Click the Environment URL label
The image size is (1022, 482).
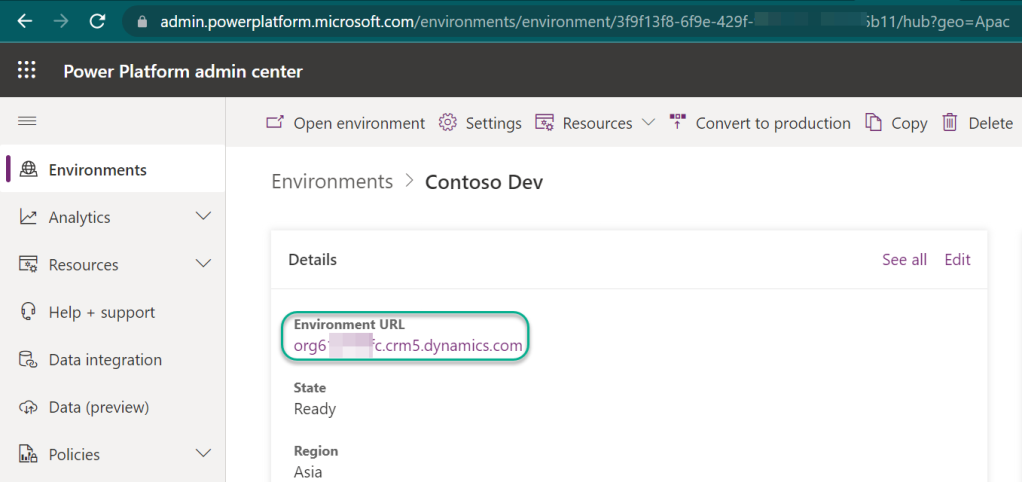pos(349,324)
